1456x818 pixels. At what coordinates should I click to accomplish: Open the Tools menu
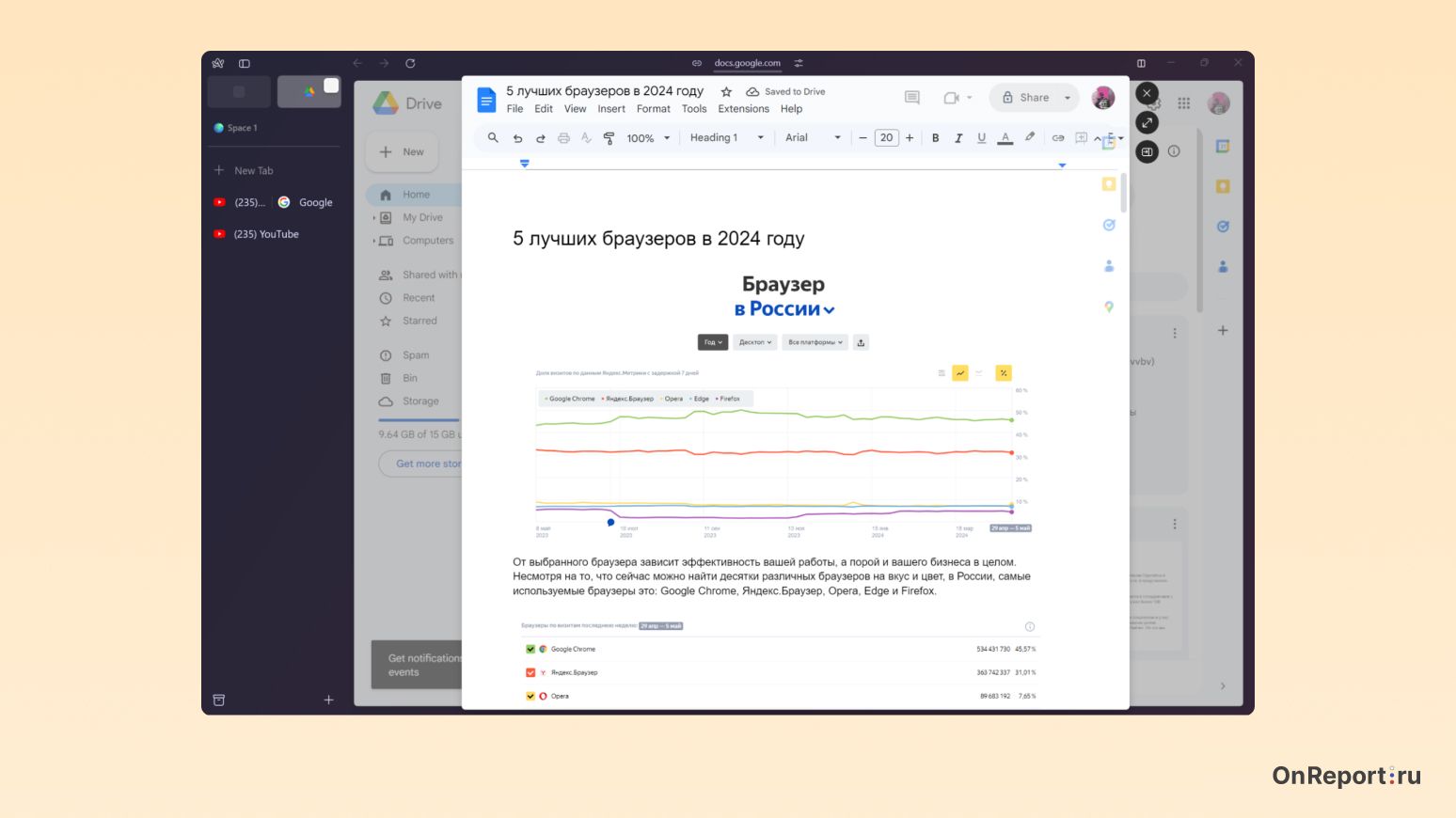click(x=694, y=109)
